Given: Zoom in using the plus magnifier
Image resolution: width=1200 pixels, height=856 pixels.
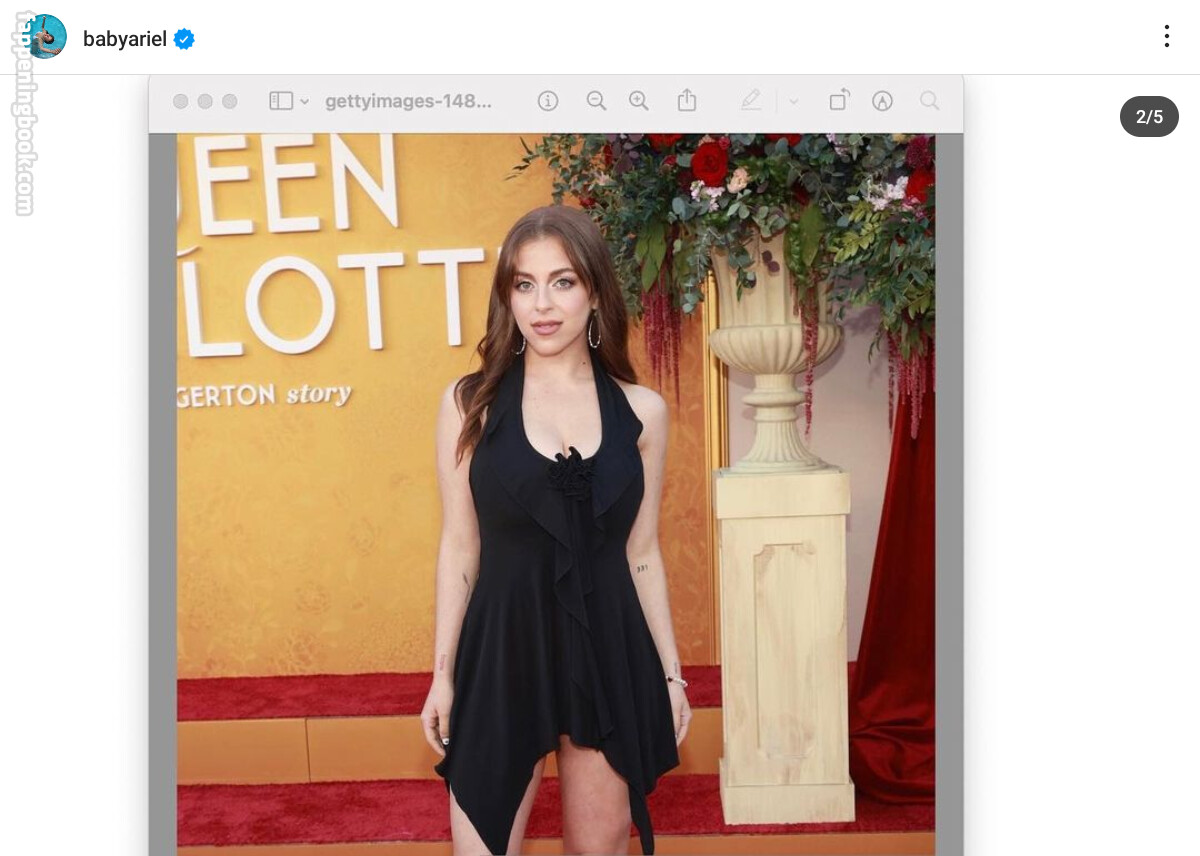Looking at the screenshot, I should point(639,101).
